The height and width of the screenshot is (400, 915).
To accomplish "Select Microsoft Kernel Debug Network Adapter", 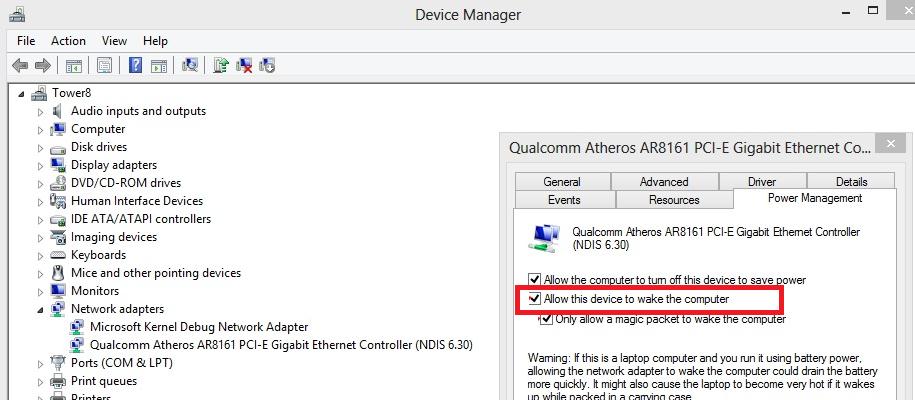I will point(198,327).
